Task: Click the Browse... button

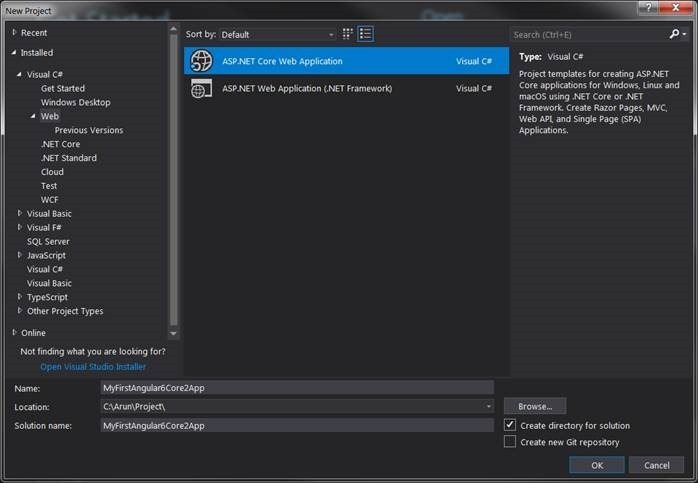Action: pos(535,407)
